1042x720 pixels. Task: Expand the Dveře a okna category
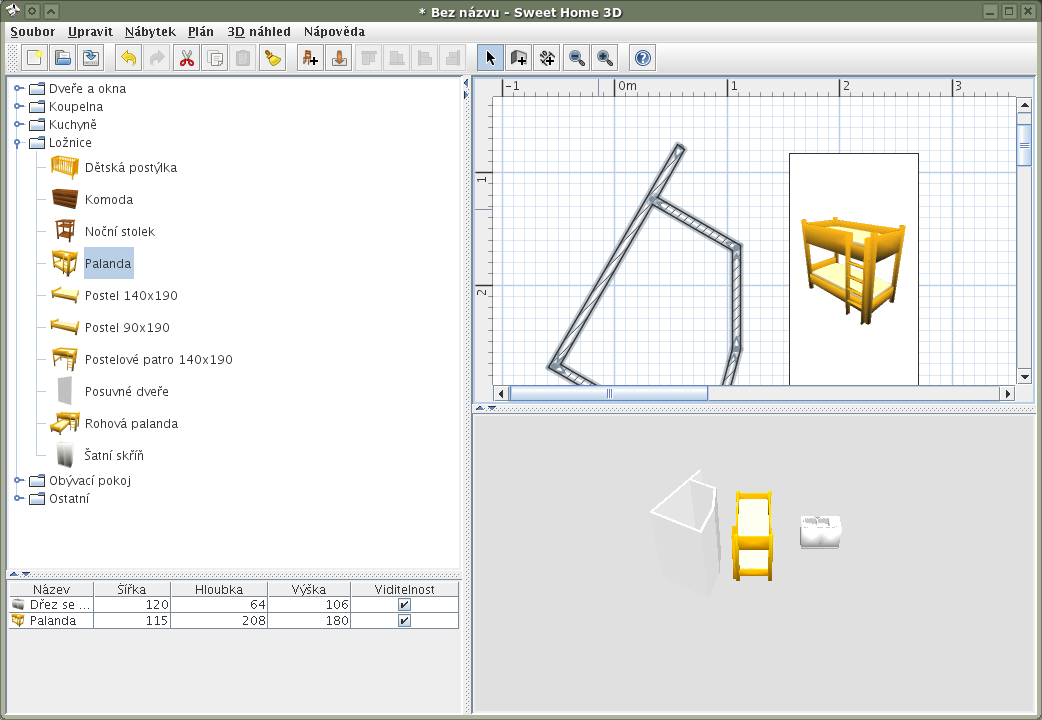[19, 88]
